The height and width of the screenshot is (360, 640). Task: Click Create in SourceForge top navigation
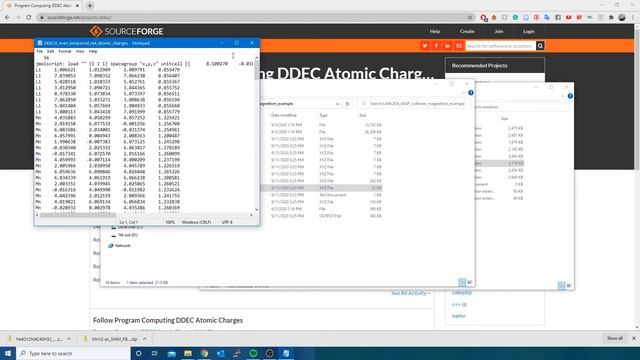467,31
